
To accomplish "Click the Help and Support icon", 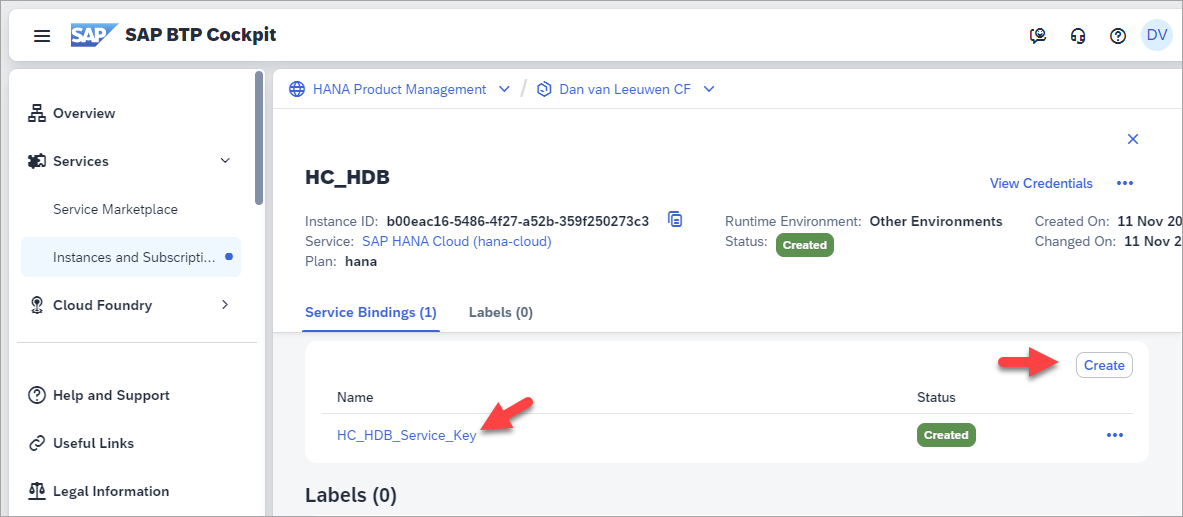I will pyautogui.click(x=36, y=395).
